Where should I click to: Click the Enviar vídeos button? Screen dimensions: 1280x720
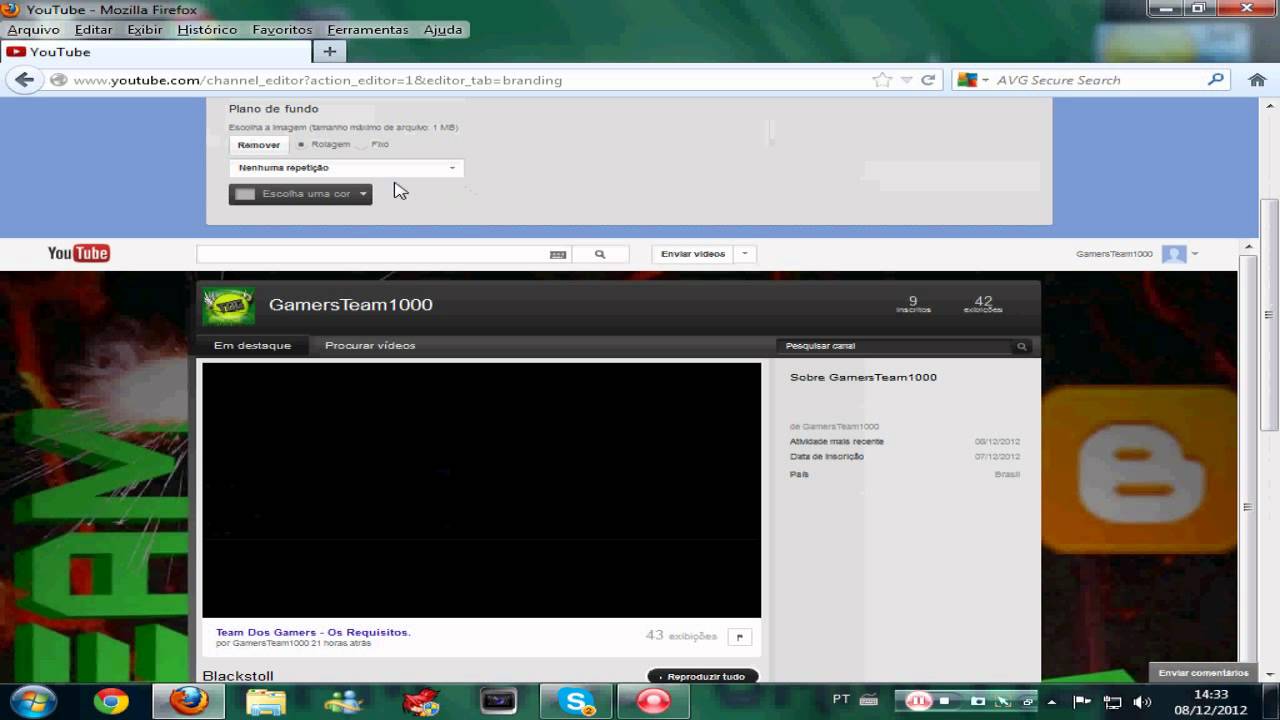pyautogui.click(x=693, y=254)
